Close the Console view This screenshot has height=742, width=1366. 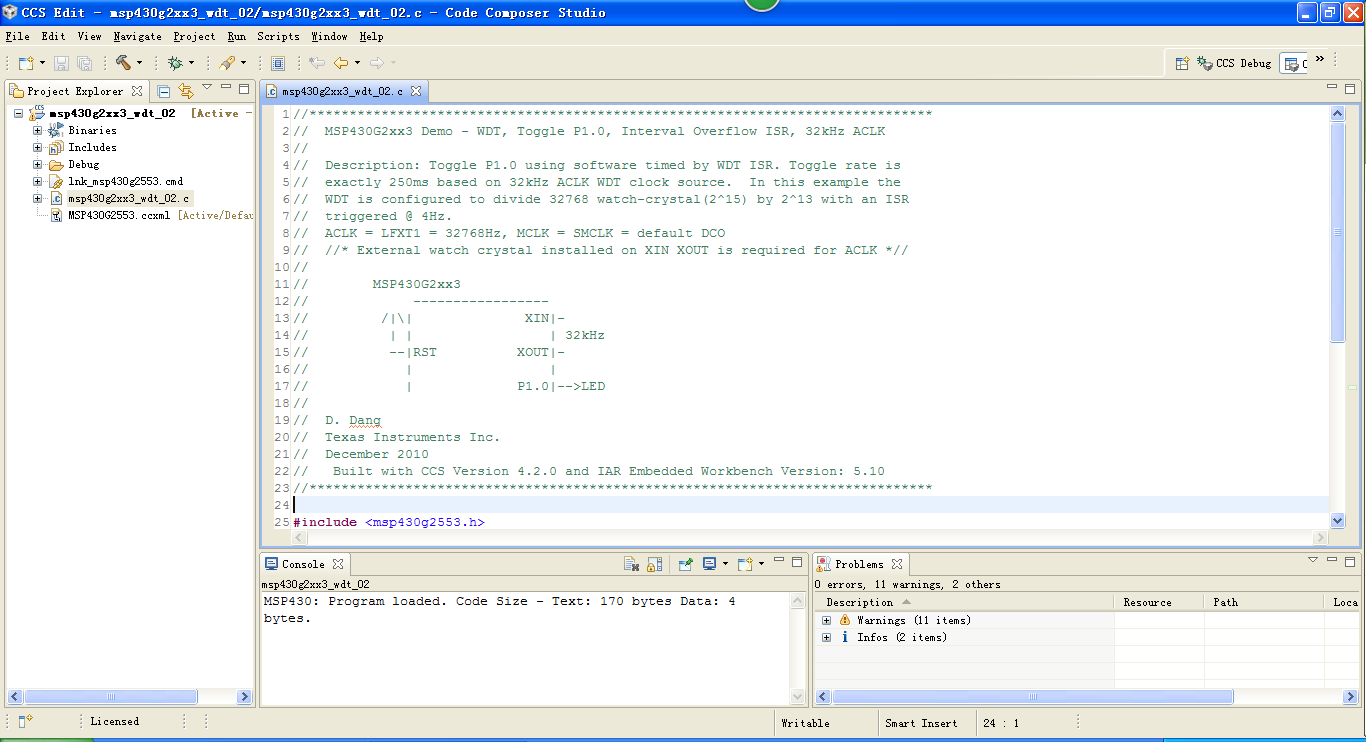point(338,564)
